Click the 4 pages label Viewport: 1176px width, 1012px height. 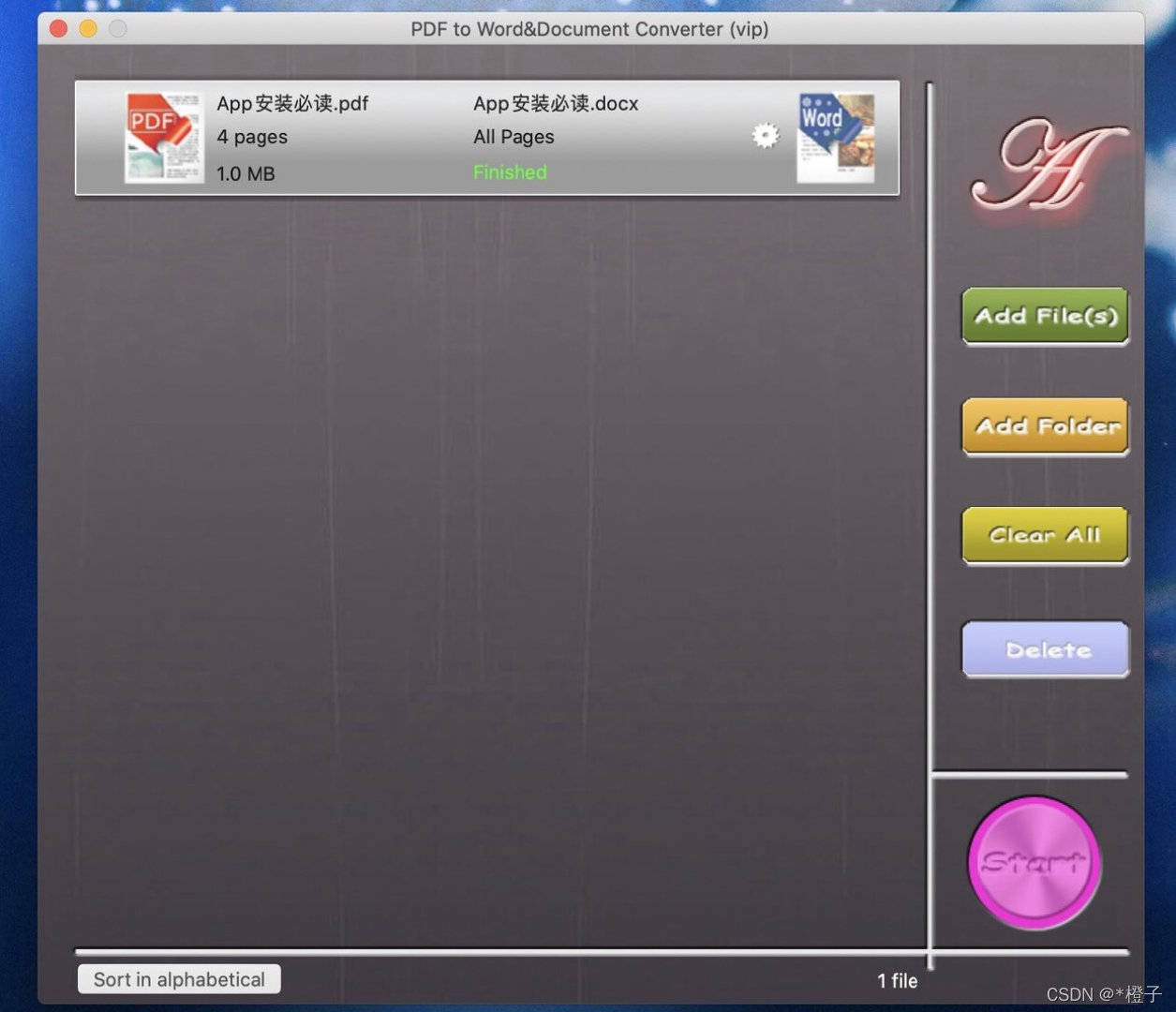coord(252,137)
